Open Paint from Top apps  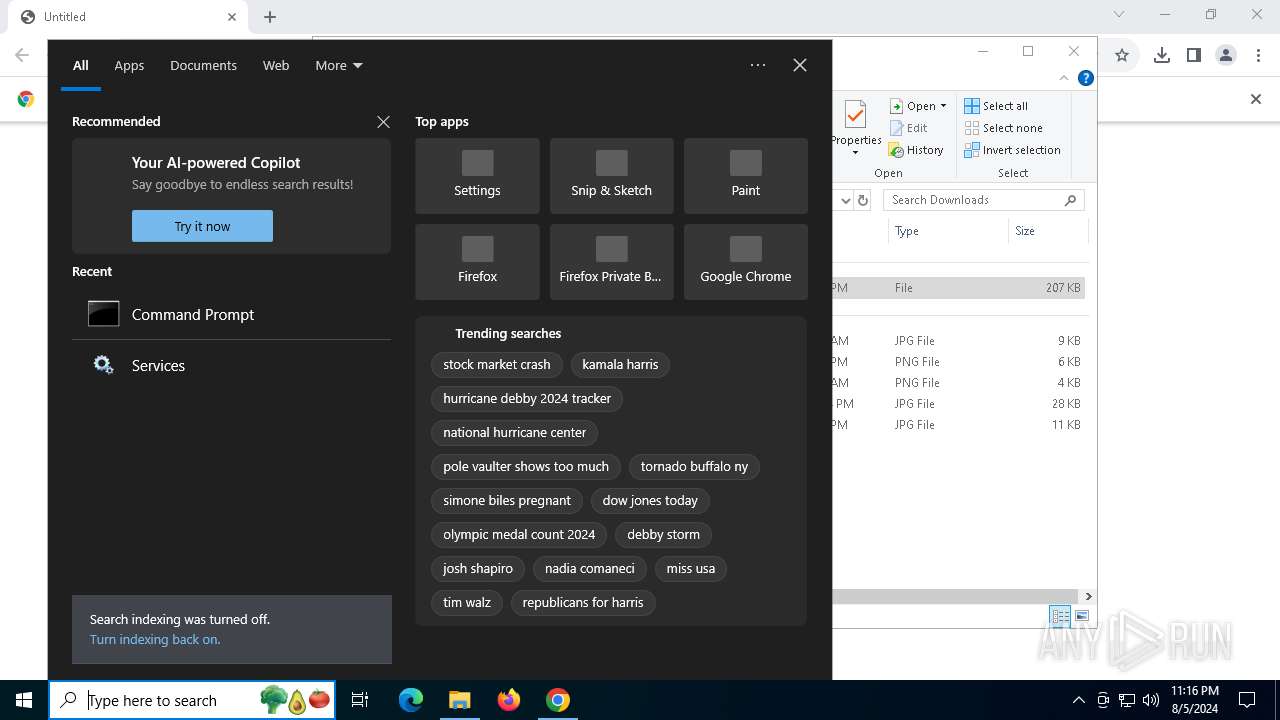tap(745, 176)
